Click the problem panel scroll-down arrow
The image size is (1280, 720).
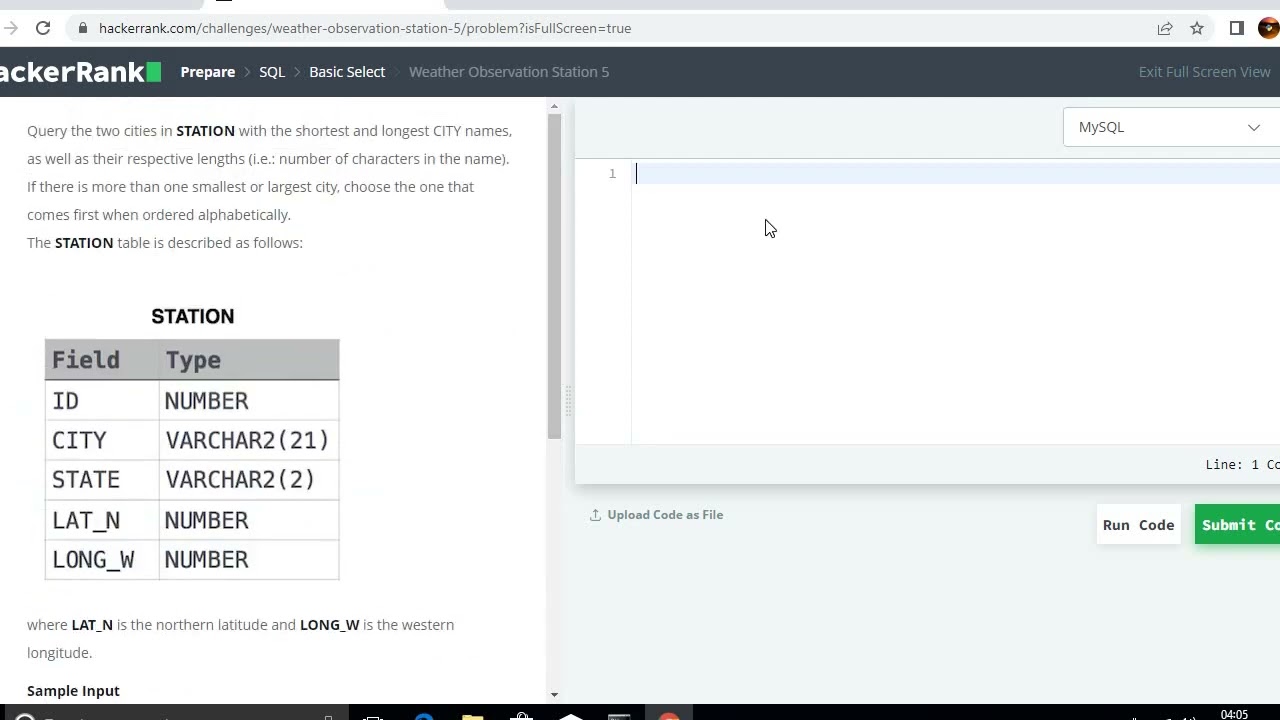pos(554,694)
